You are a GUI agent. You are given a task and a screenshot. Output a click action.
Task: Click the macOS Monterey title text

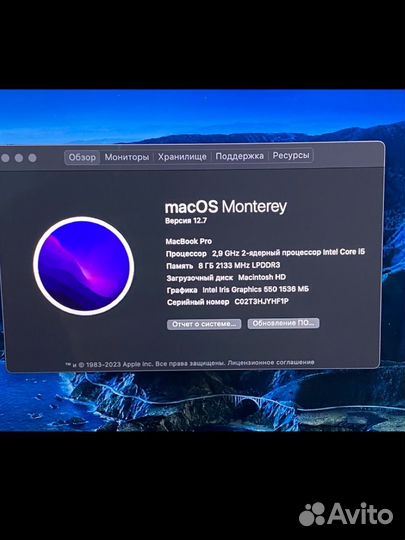[x=226, y=207]
